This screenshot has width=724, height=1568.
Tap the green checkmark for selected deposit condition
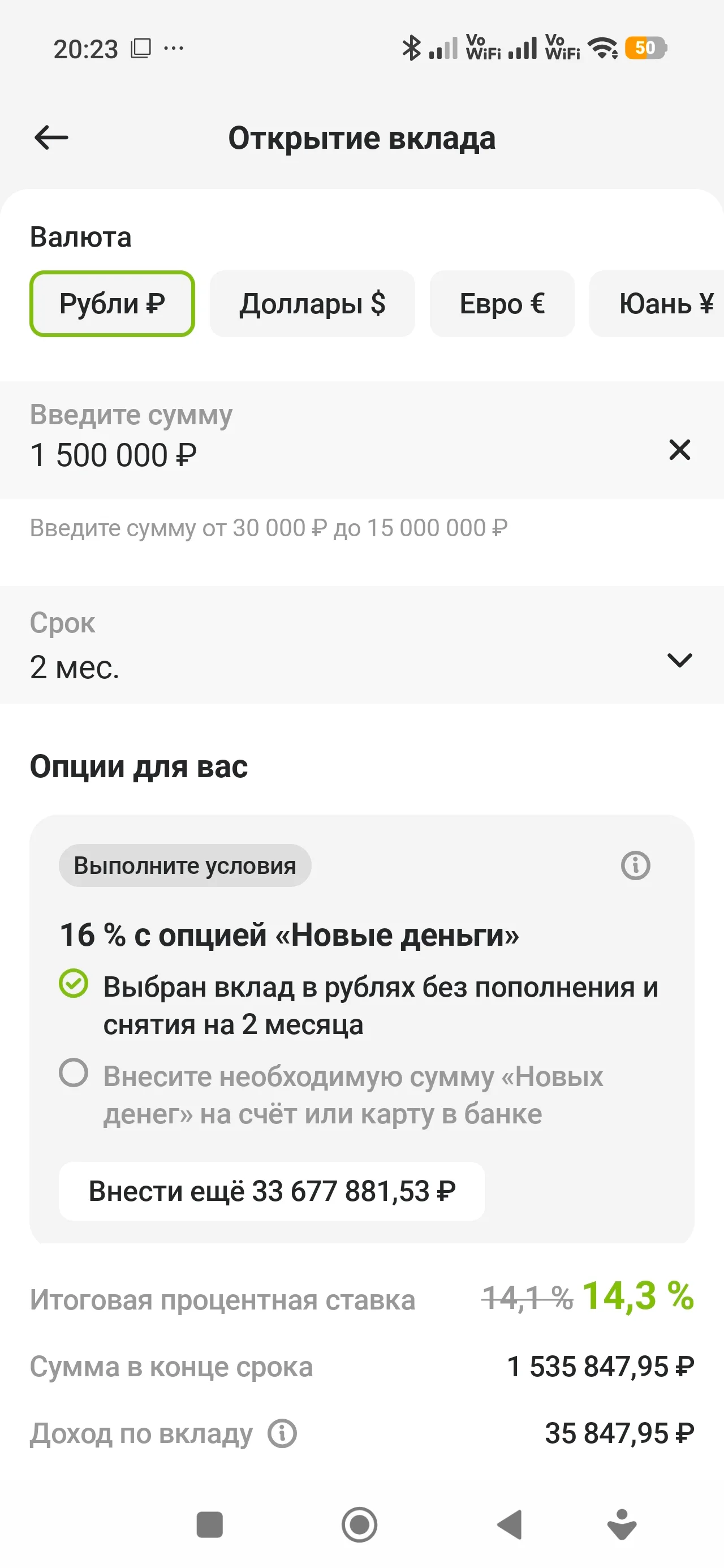click(x=74, y=984)
